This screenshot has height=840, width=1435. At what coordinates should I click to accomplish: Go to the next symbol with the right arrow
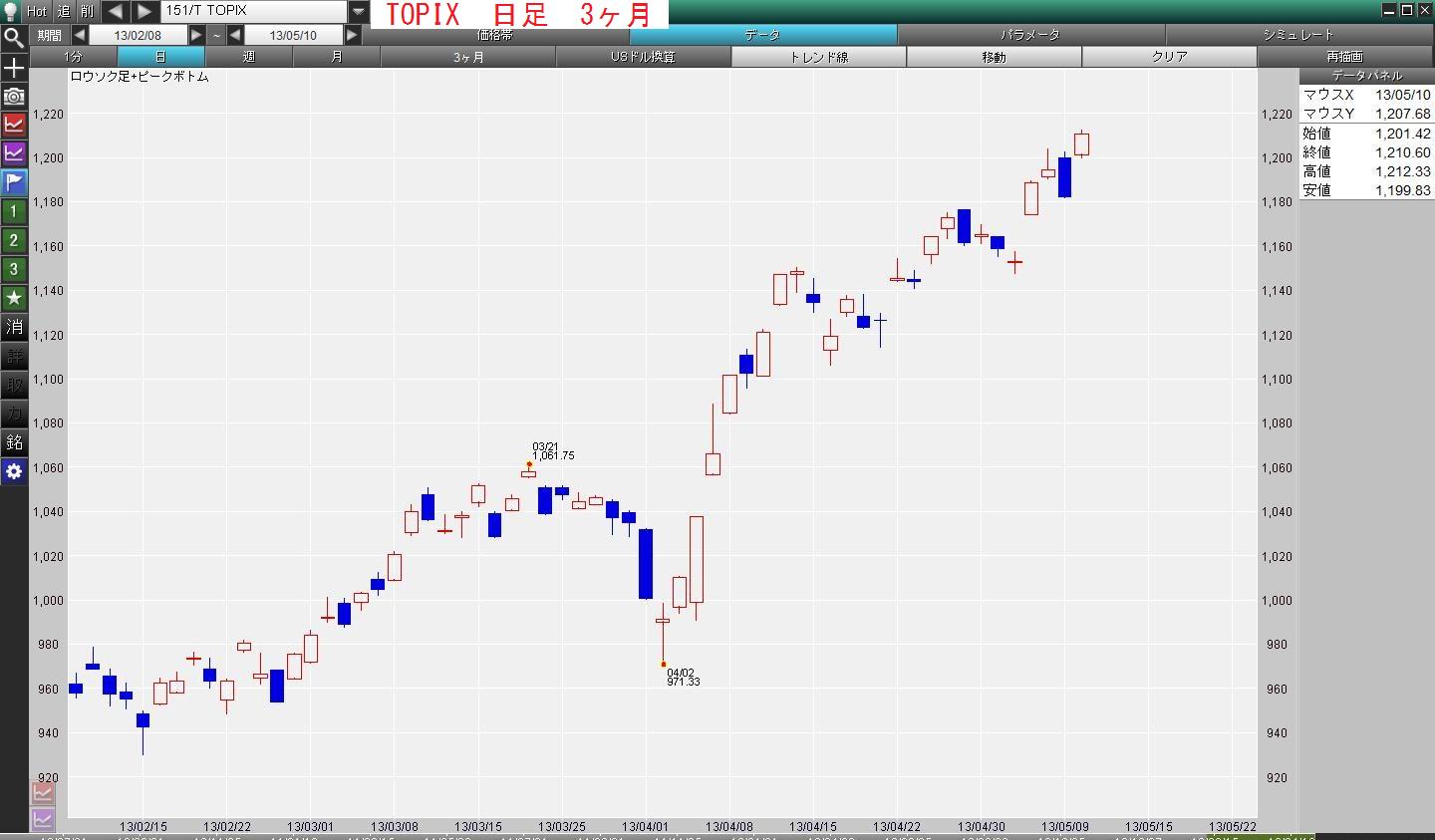pyautogui.click(x=144, y=11)
